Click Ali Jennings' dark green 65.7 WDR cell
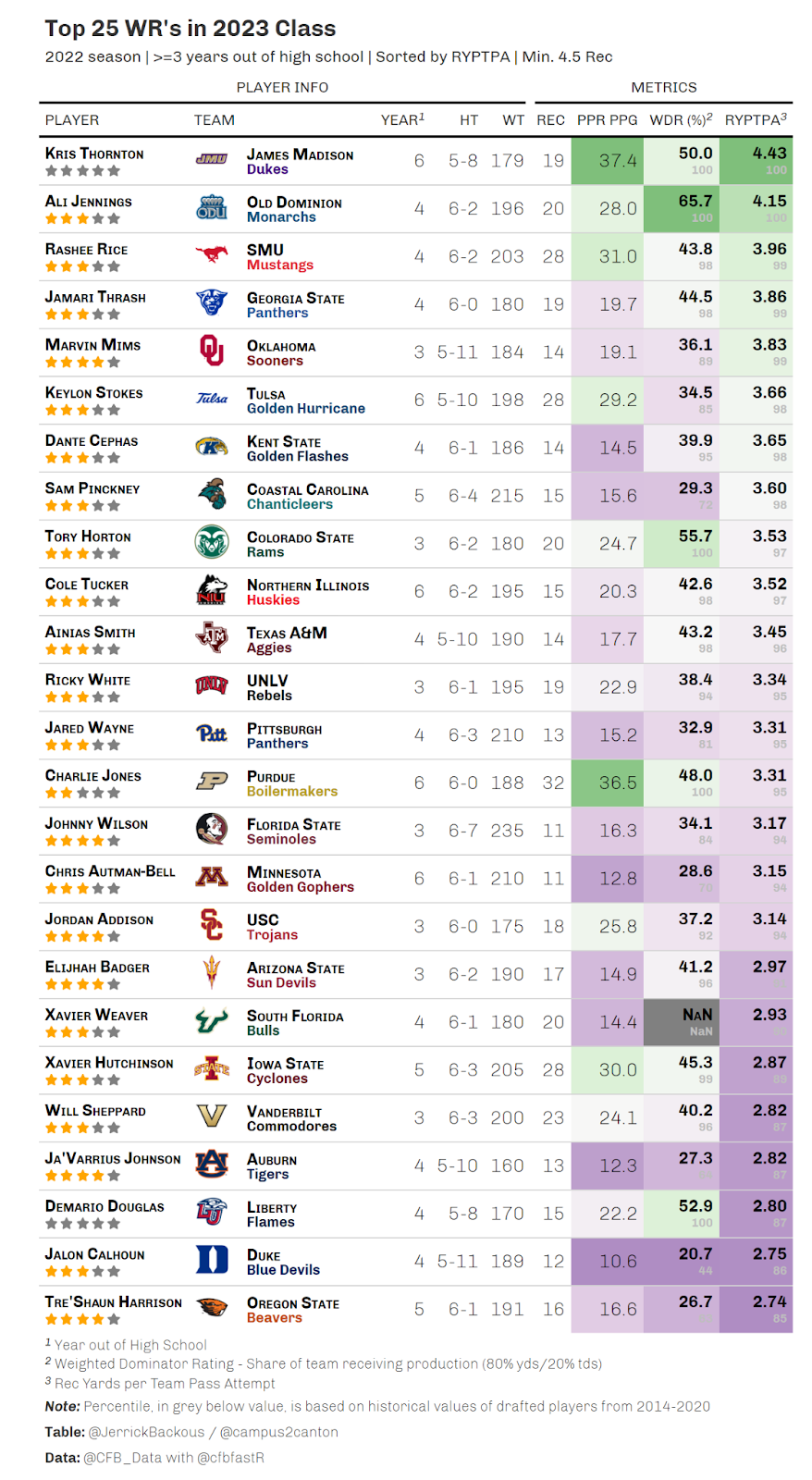Screen dimensions: 812x1480 click(x=682, y=208)
